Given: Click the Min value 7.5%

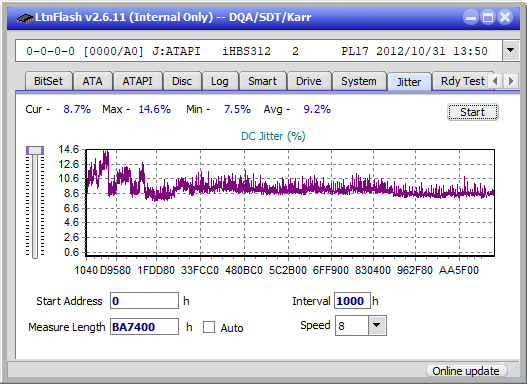Looking at the screenshot, I should 237,109.
